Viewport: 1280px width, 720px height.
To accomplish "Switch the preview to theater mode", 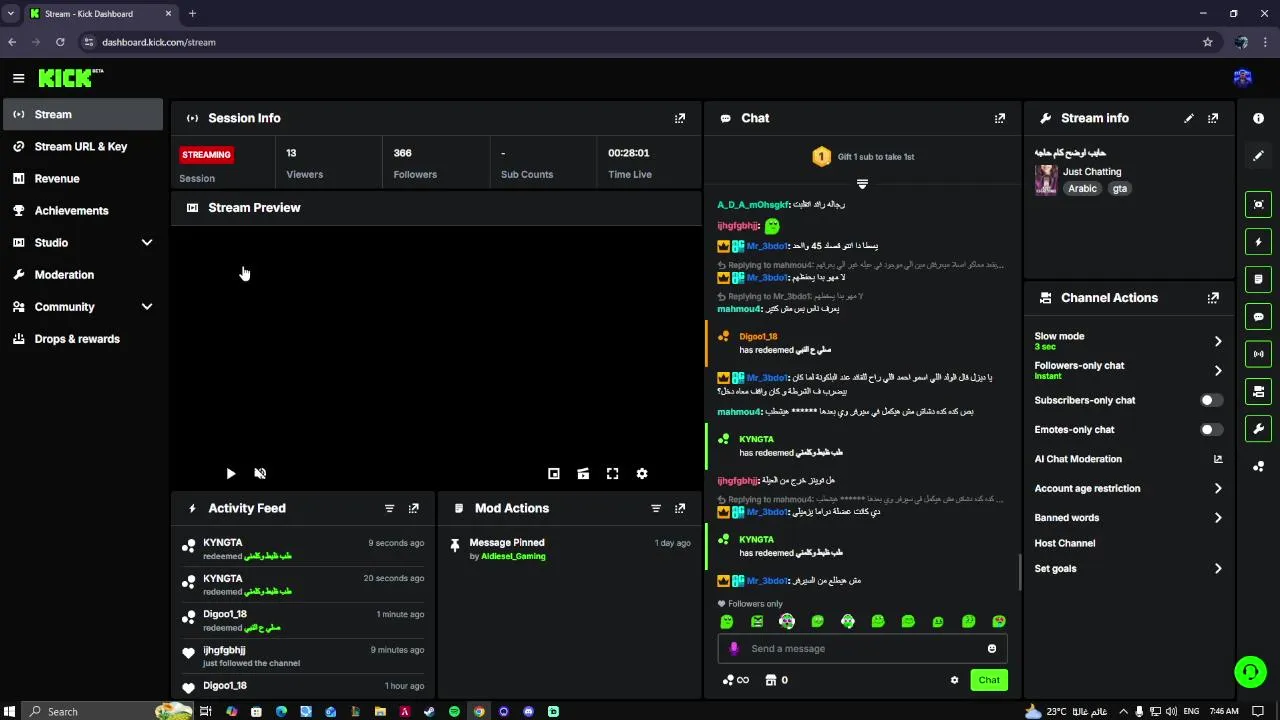I will coord(583,474).
